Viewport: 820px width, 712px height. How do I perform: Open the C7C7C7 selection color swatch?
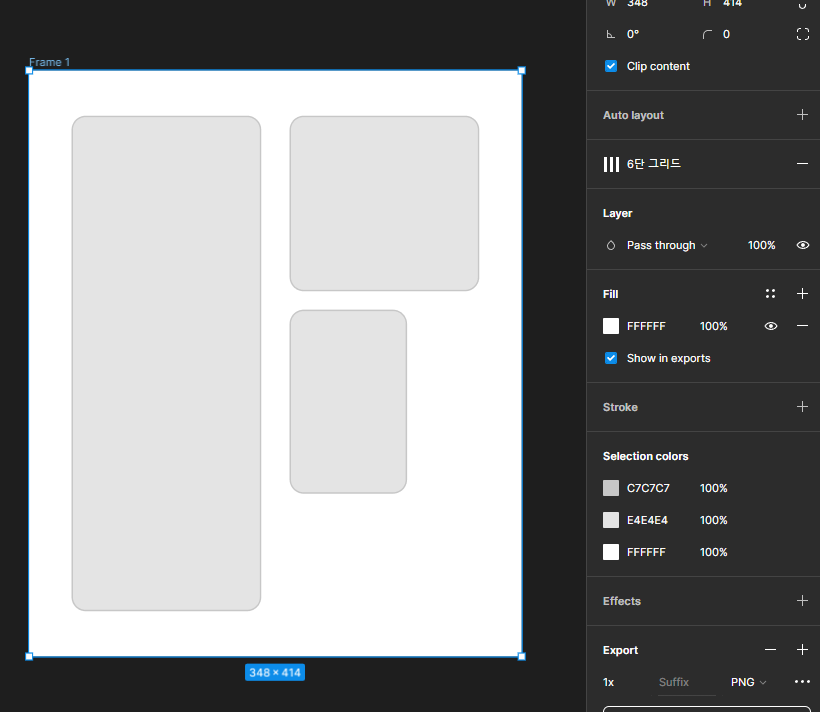click(x=611, y=488)
